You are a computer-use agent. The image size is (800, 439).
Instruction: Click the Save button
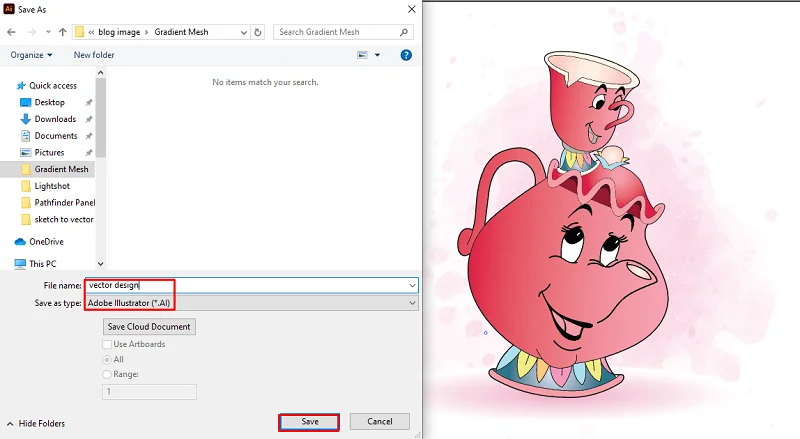point(309,422)
